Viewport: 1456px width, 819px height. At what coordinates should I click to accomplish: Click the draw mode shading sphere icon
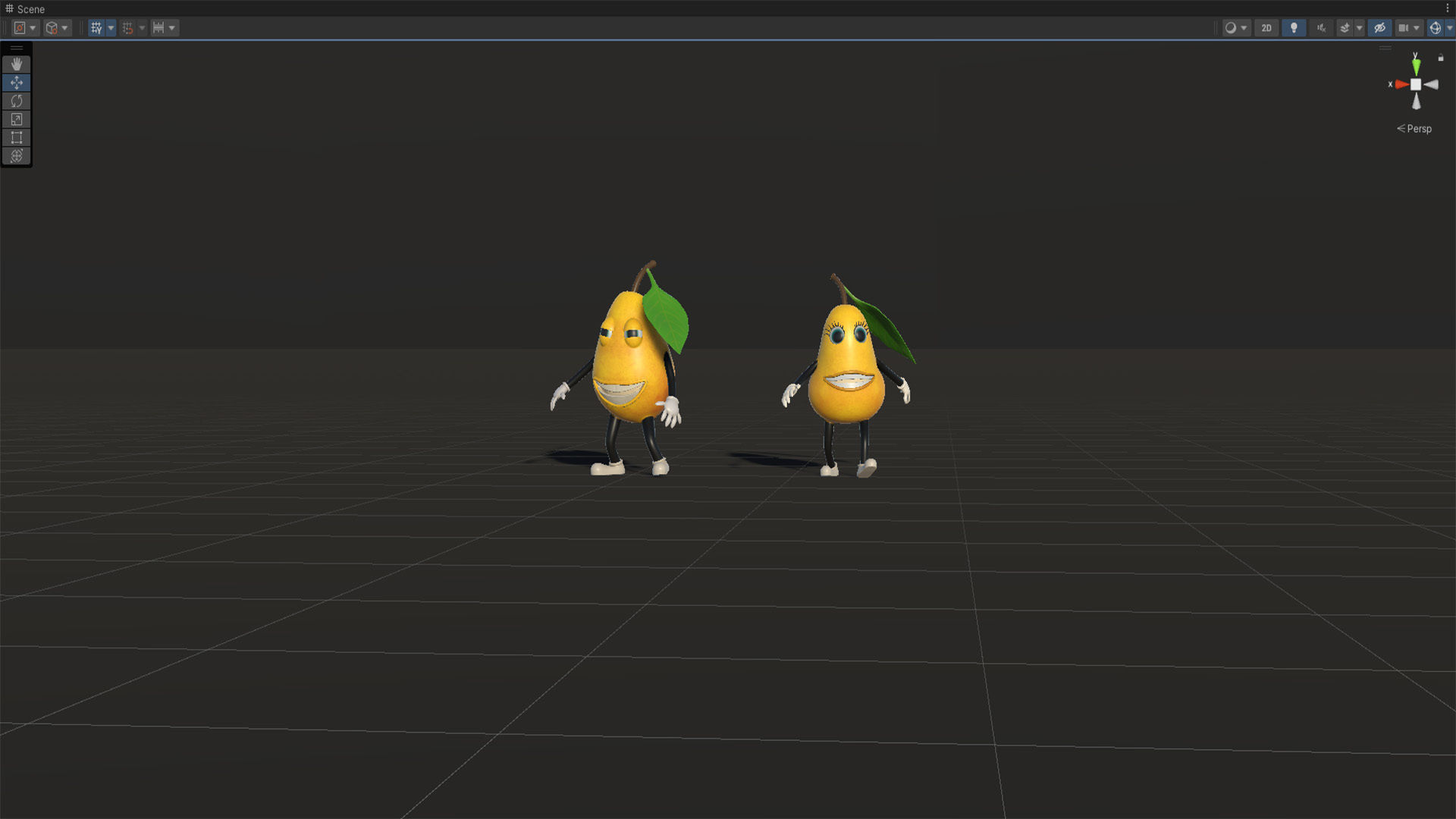pyautogui.click(x=1231, y=28)
